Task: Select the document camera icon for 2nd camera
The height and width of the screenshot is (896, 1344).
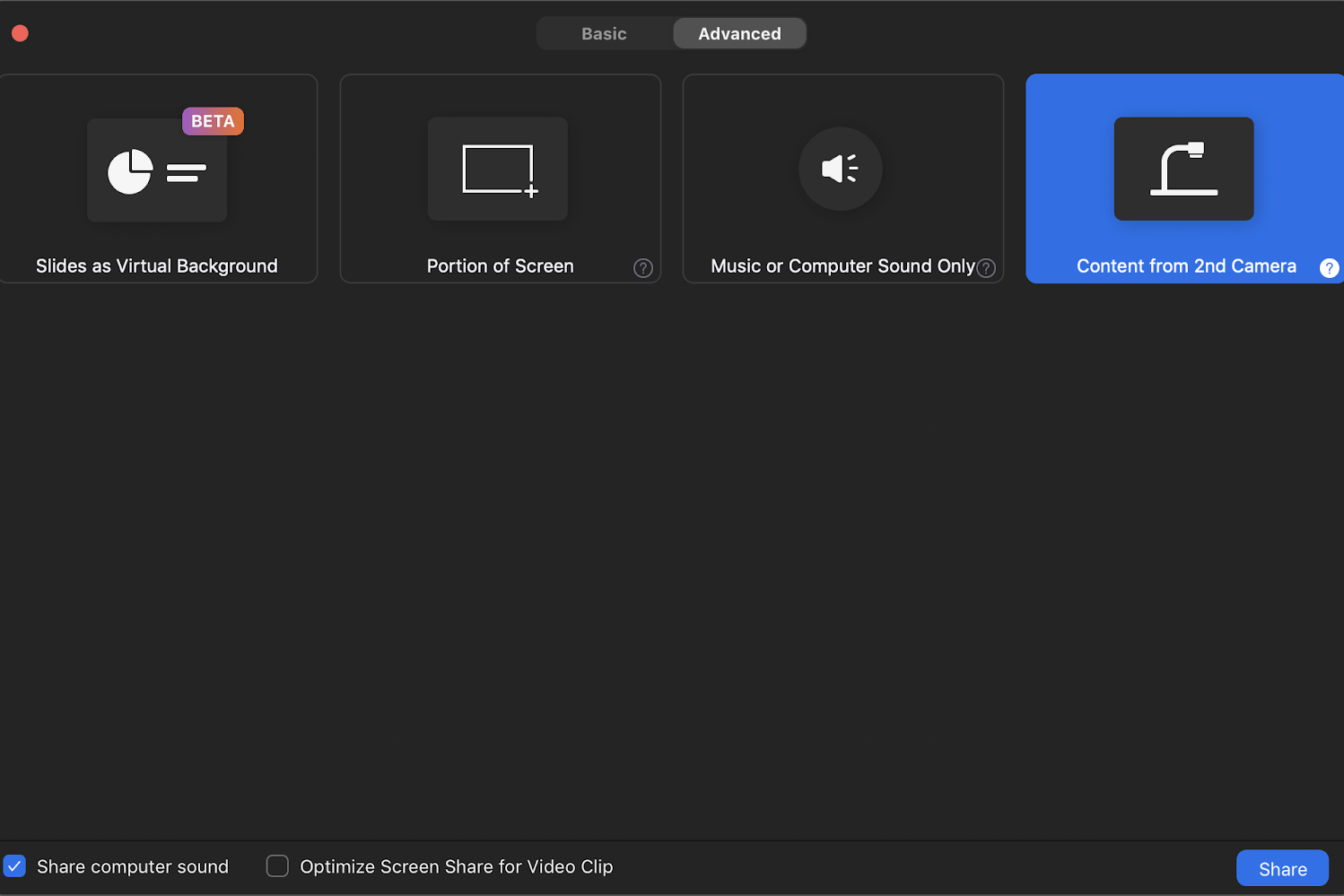Action: coord(1183,170)
